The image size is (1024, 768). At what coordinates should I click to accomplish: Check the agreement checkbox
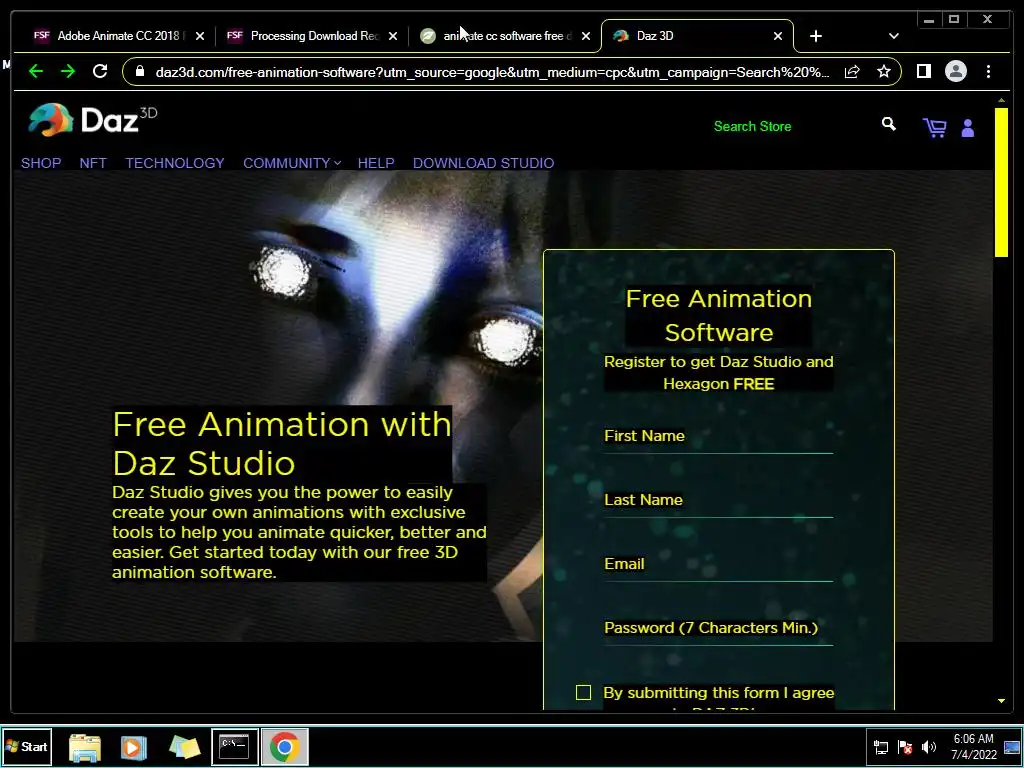583,692
